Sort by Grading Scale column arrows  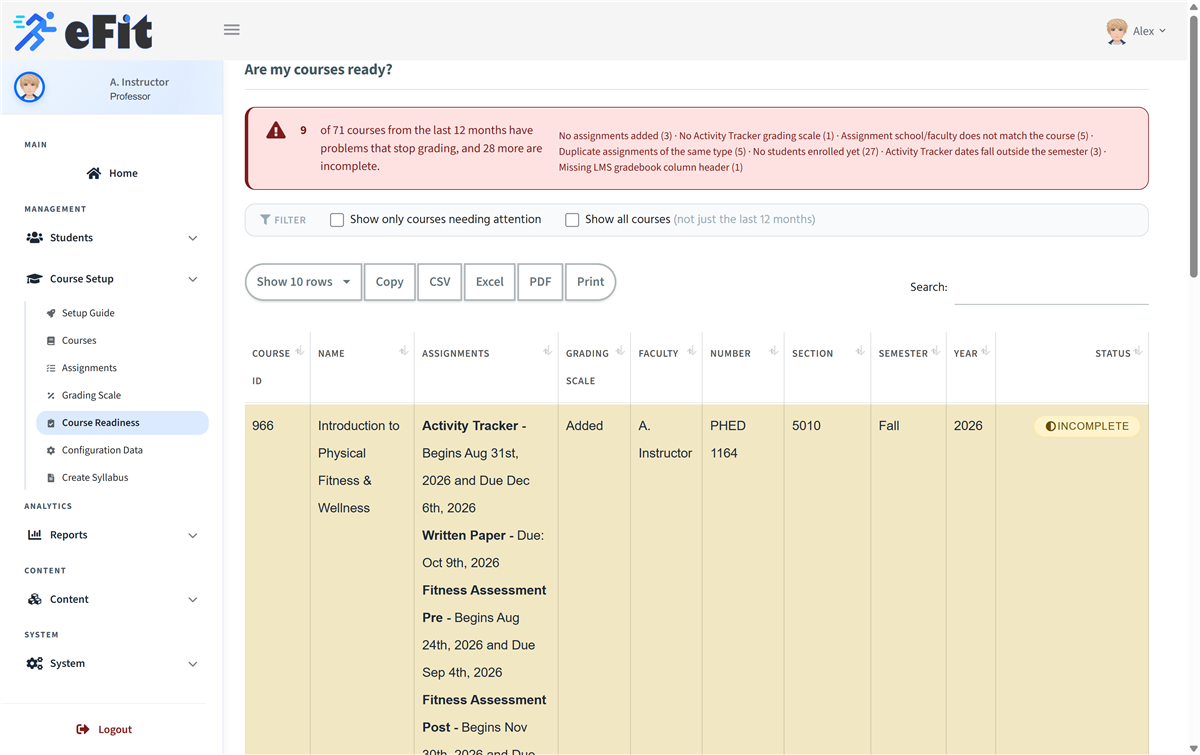coord(619,351)
